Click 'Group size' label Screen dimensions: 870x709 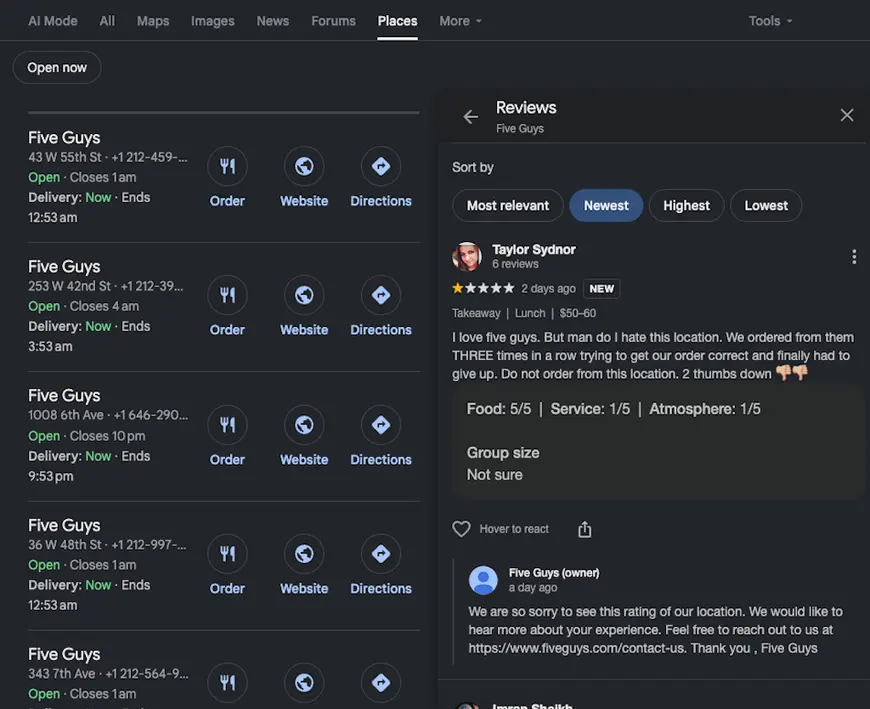click(x=503, y=453)
